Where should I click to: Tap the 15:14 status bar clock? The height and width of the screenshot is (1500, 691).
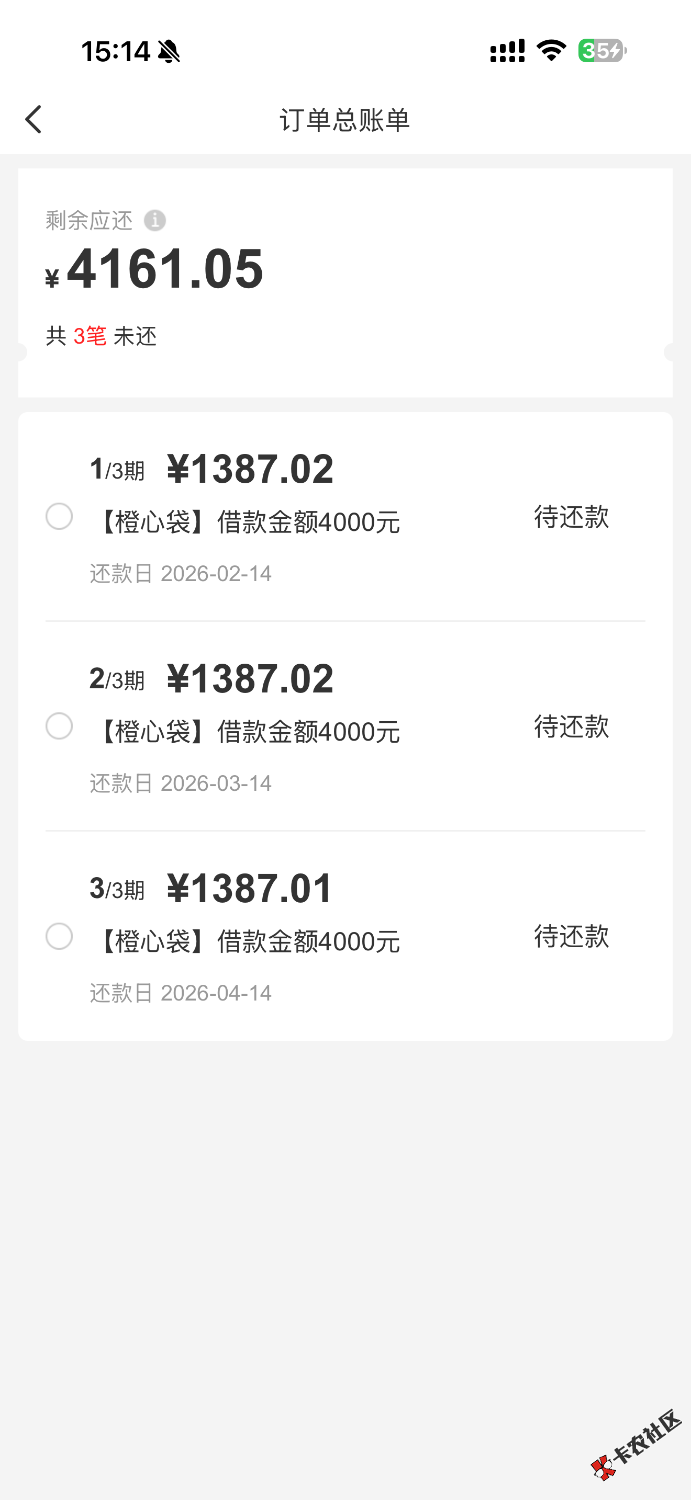click(115, 52)
